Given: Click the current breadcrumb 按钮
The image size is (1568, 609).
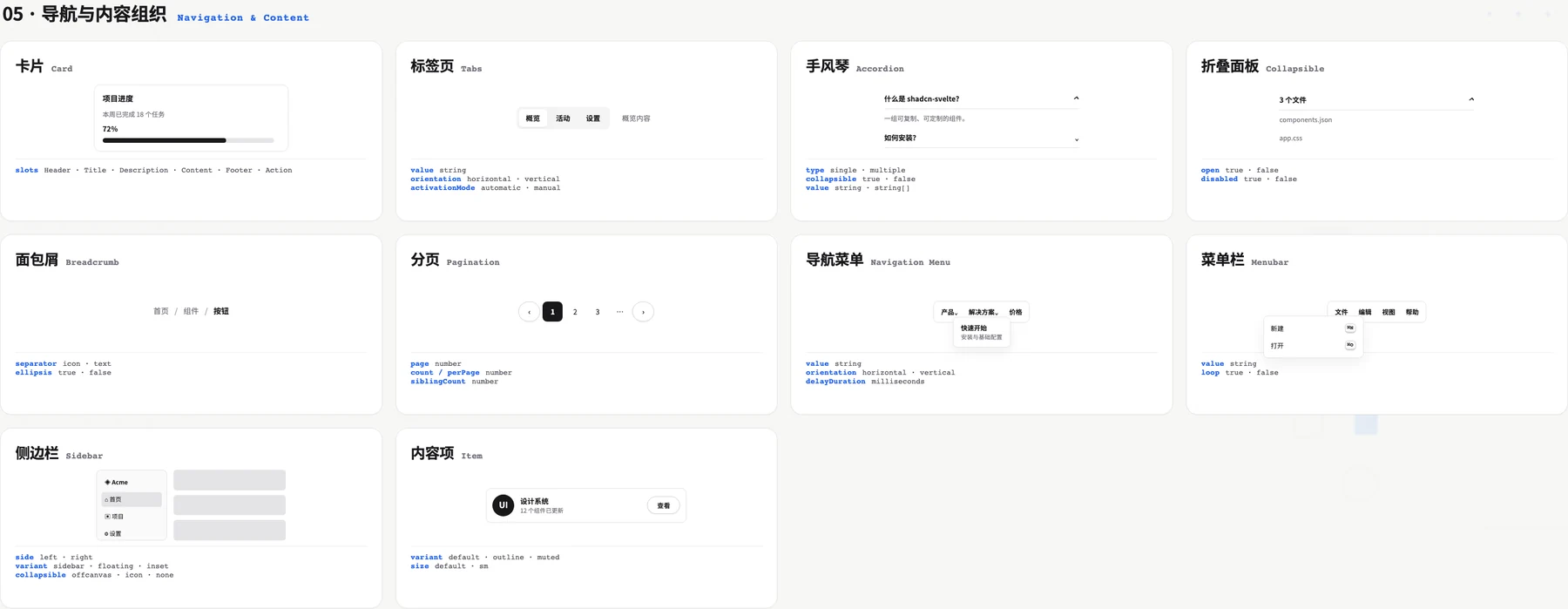Looking at the screenshot, I should (x=221, y=311).
